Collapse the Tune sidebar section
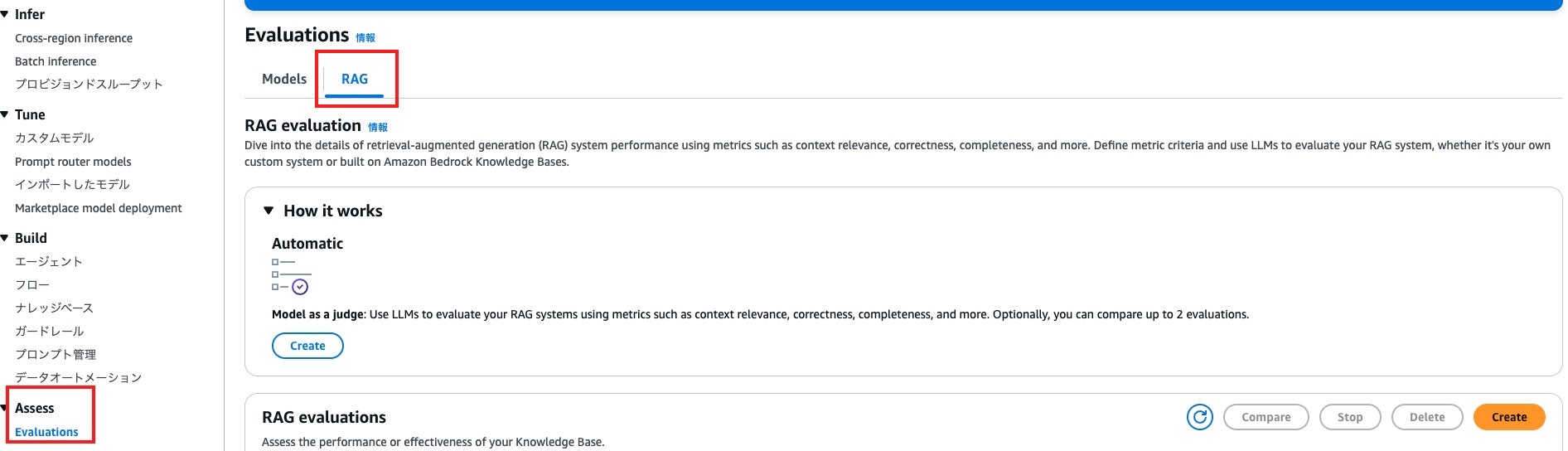 [x=5, y=114]
